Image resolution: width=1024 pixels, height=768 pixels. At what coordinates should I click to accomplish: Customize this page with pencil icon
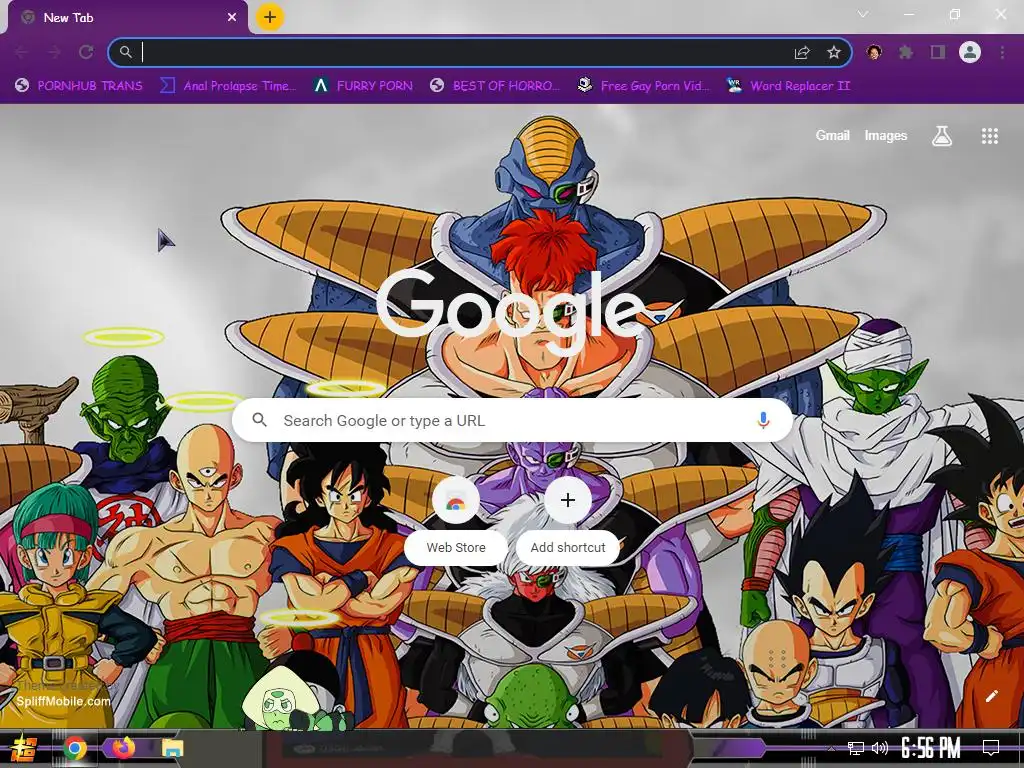coord(991,696)
